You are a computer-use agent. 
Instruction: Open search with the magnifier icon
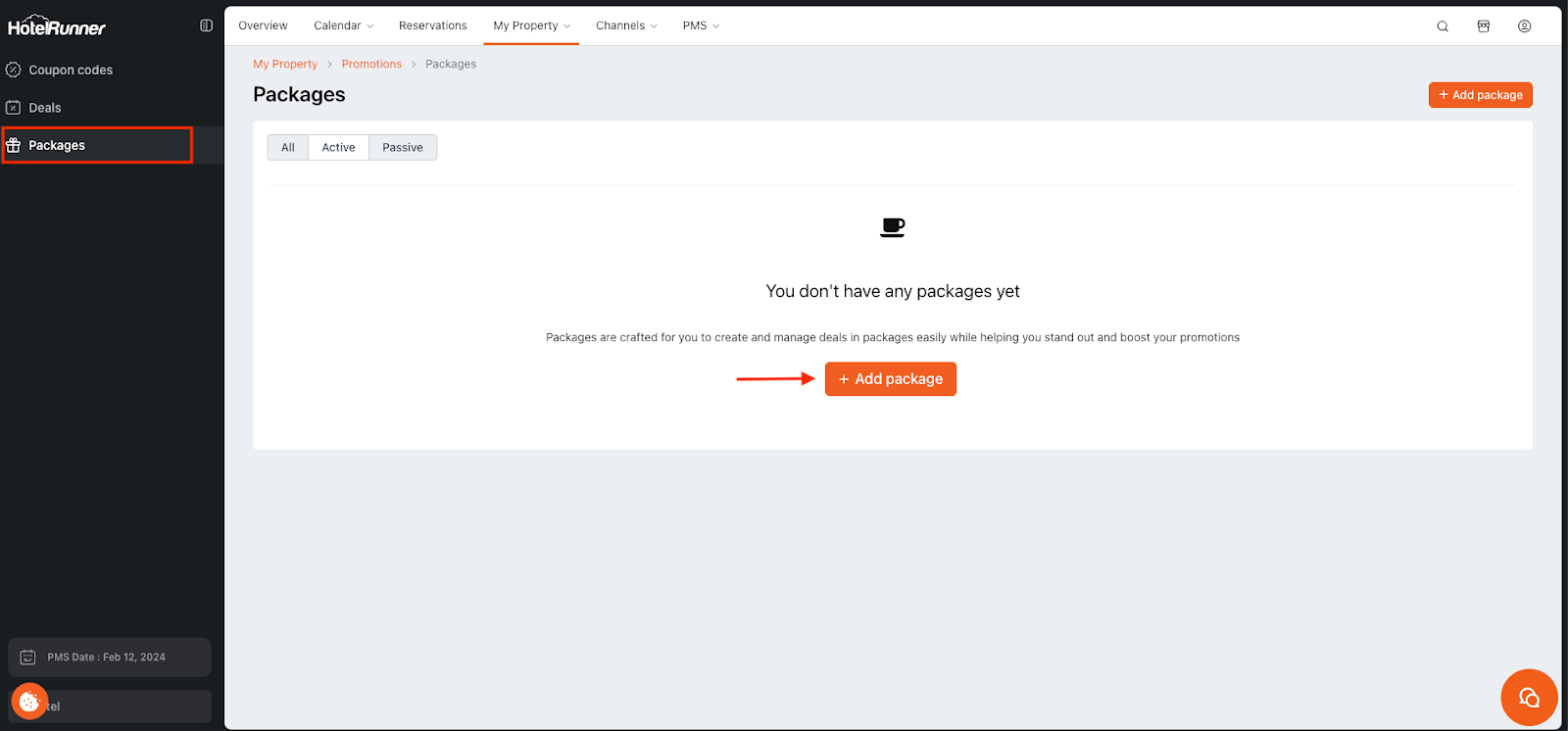(x=1443, y=26)
